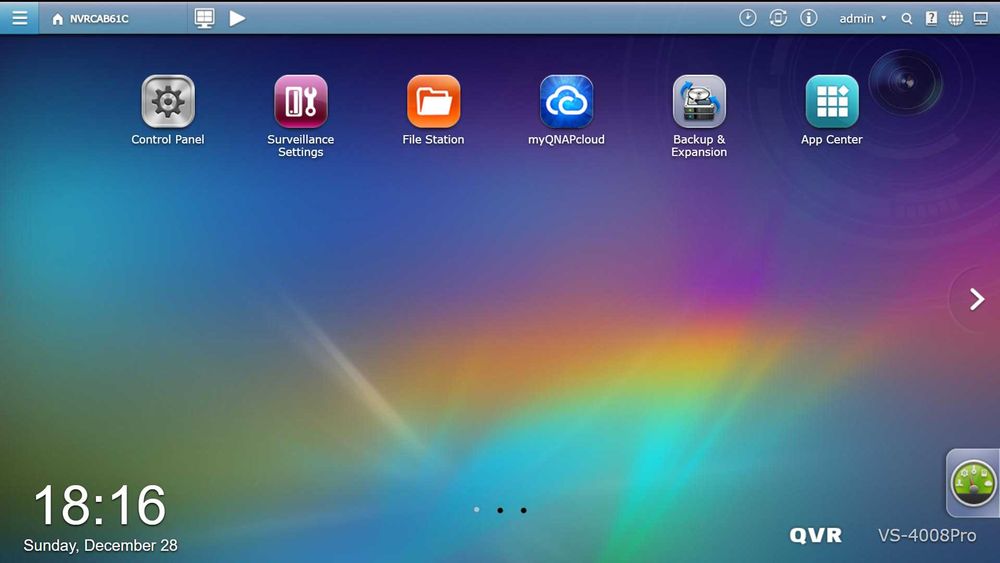The image size is (1000, 563).
Task: Click the playback play icon
Action: click(237, 18)
